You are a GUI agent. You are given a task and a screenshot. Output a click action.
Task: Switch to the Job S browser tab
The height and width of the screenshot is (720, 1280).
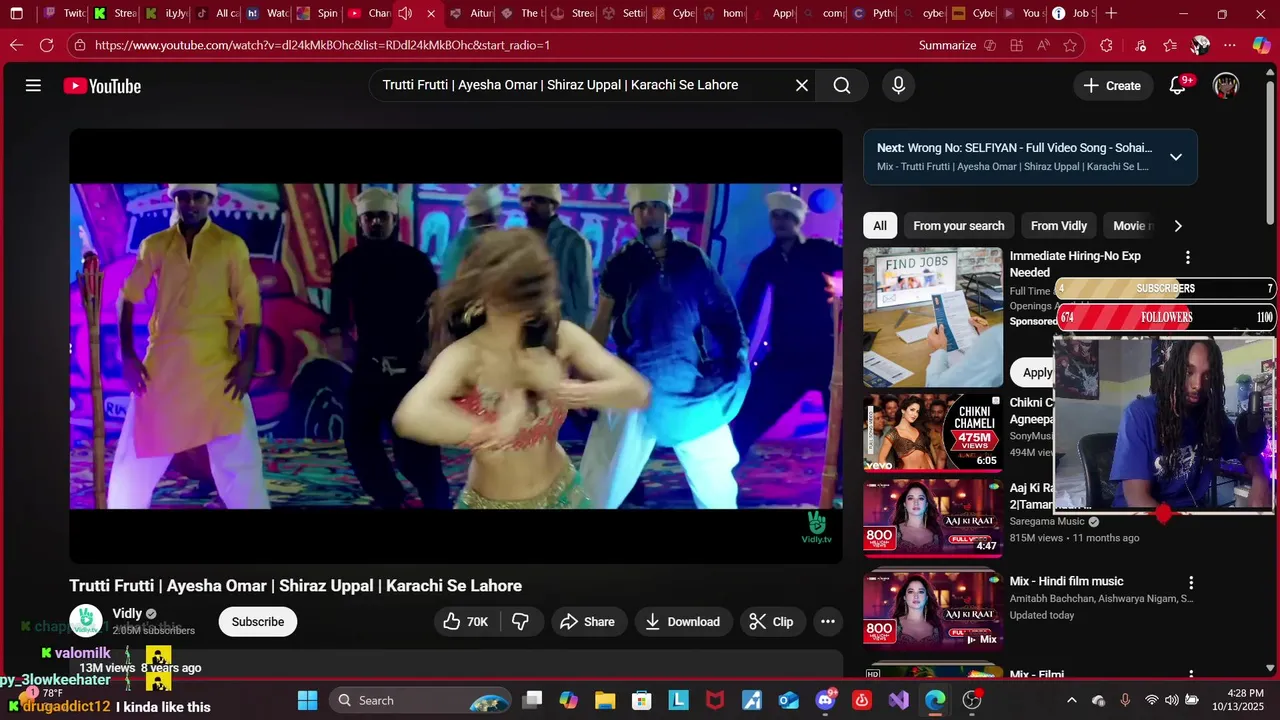pyautogui.click(x=1074, y=14)
